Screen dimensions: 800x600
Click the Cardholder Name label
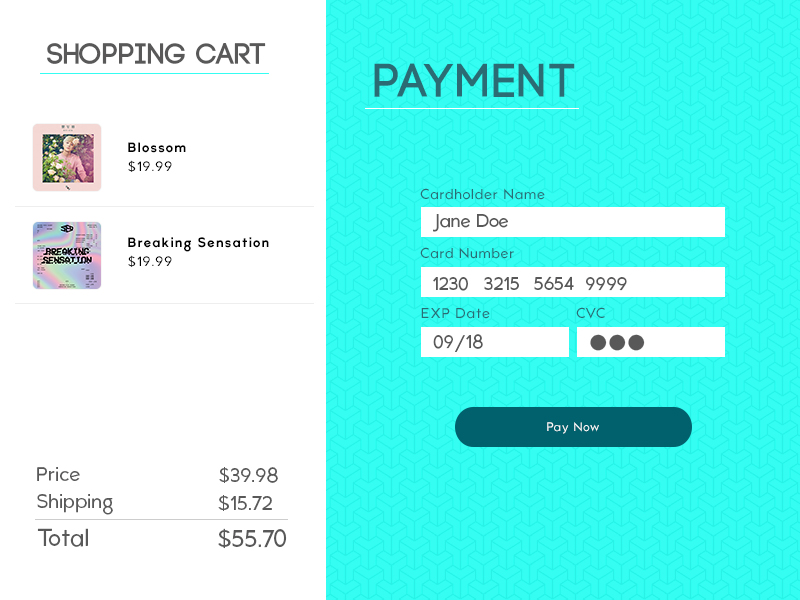(x=482, y=194)
